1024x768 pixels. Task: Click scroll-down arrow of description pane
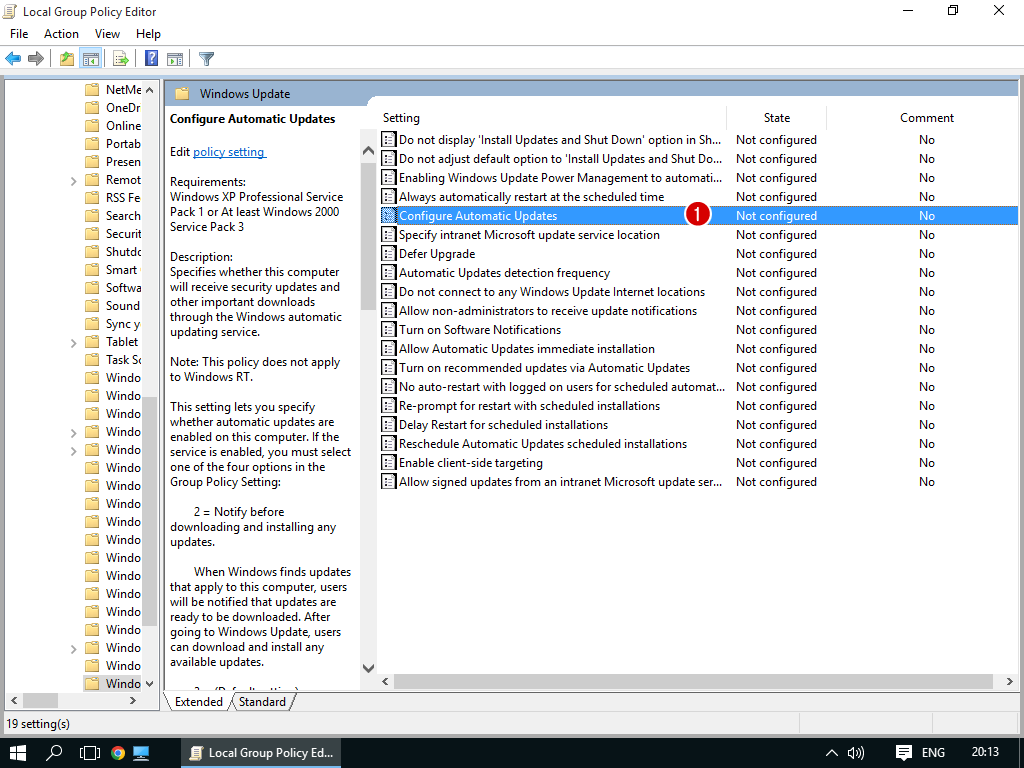pos(368,668)
